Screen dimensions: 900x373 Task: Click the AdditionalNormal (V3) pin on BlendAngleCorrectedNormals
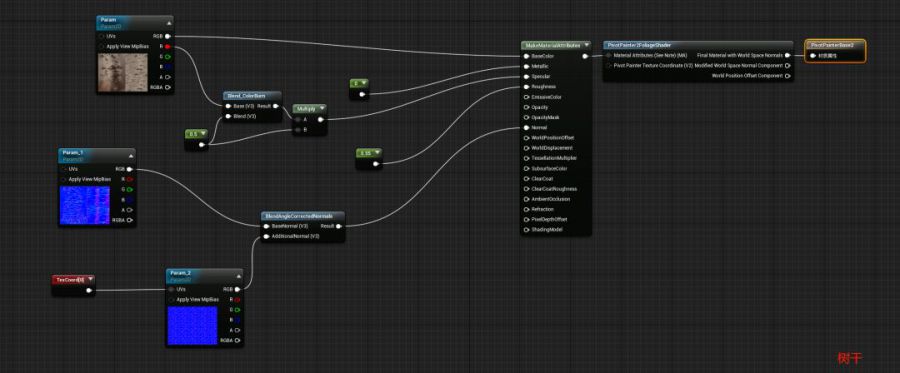266,236
